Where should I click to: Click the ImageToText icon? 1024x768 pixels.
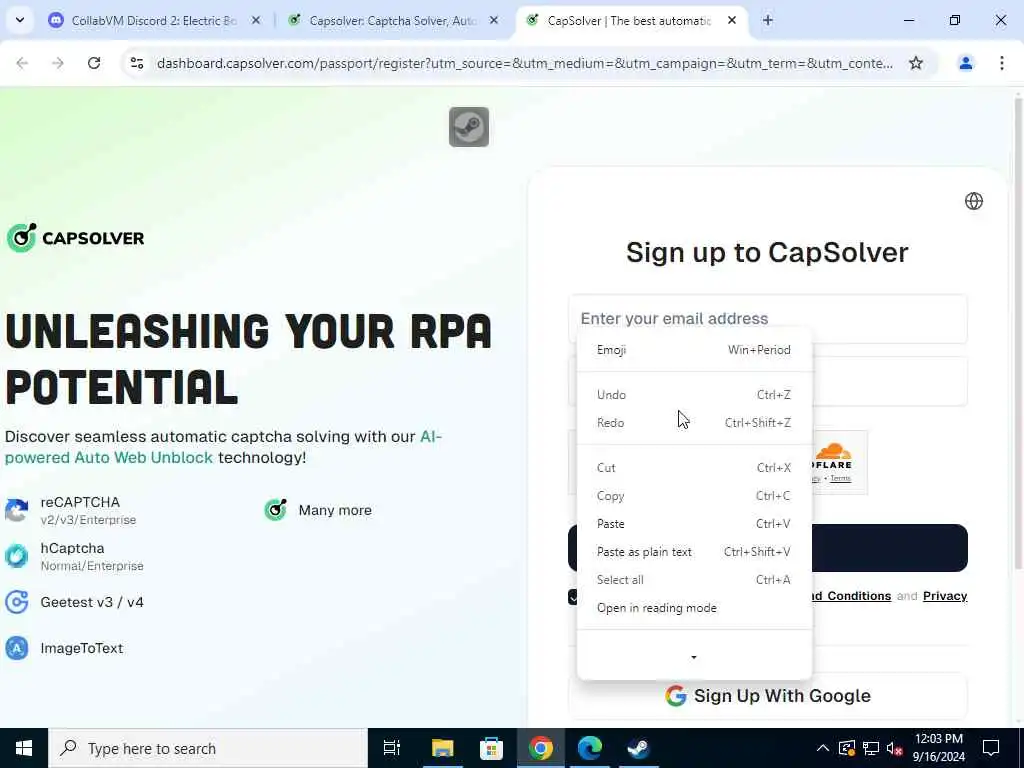click(x=16, y=648)
